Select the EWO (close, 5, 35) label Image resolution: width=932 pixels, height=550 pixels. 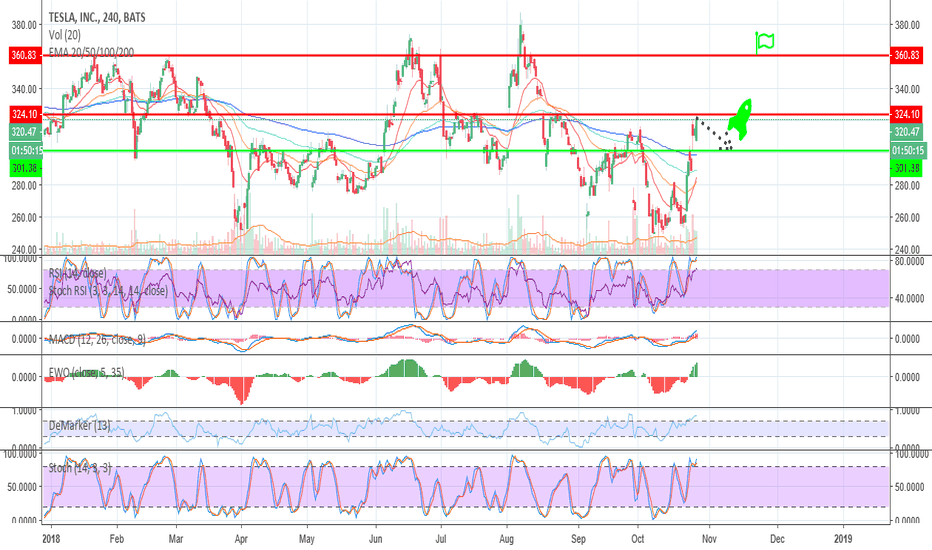tap(86, 373)
